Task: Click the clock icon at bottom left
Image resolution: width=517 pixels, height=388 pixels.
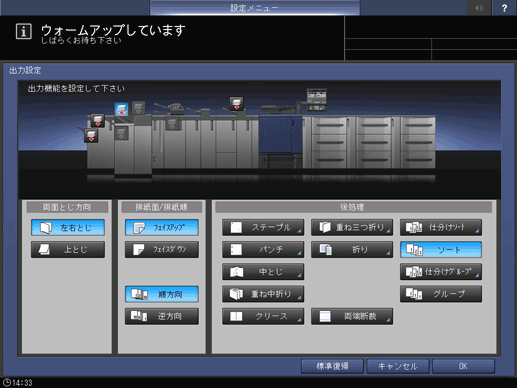Action: (7, 382)
